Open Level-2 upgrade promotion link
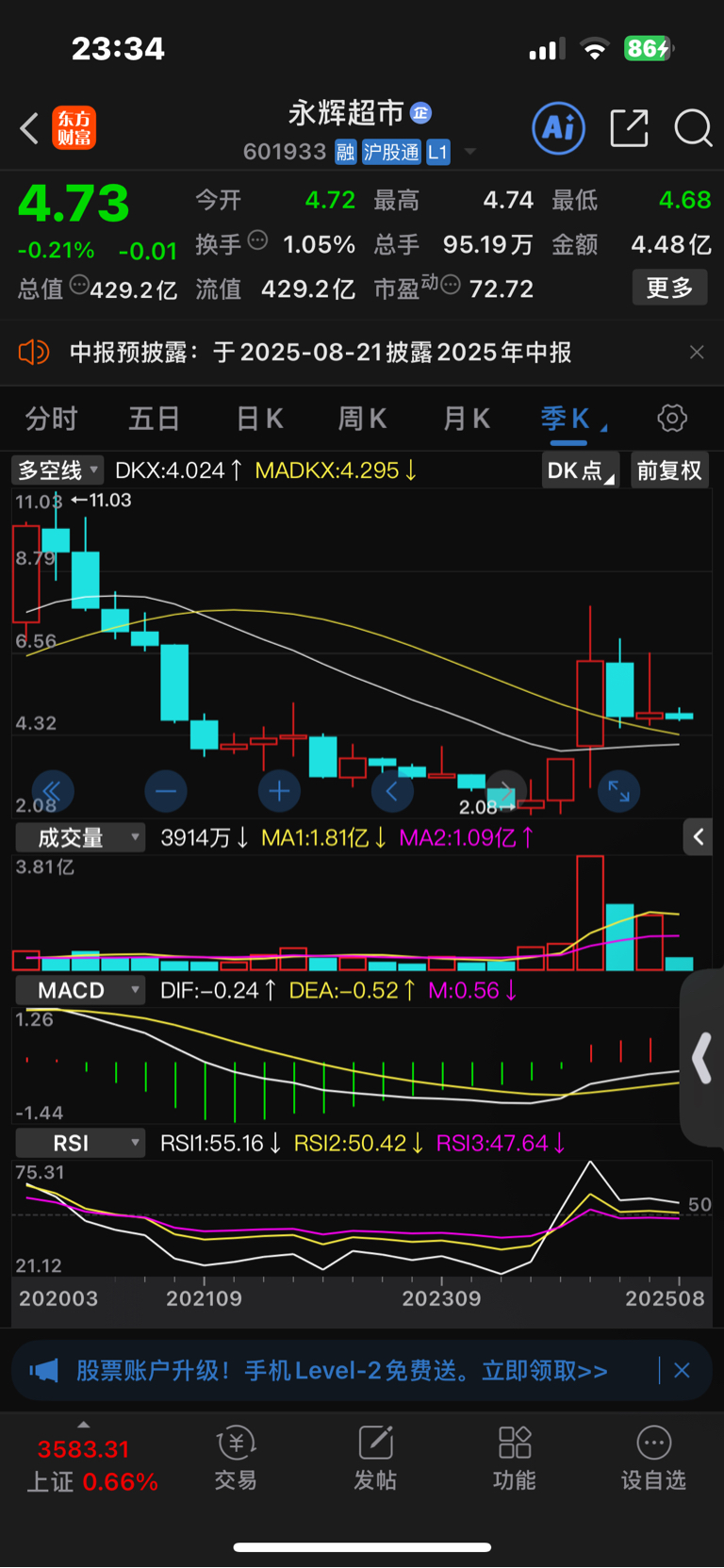724x1568 pixels. (x=342, y=1370)
